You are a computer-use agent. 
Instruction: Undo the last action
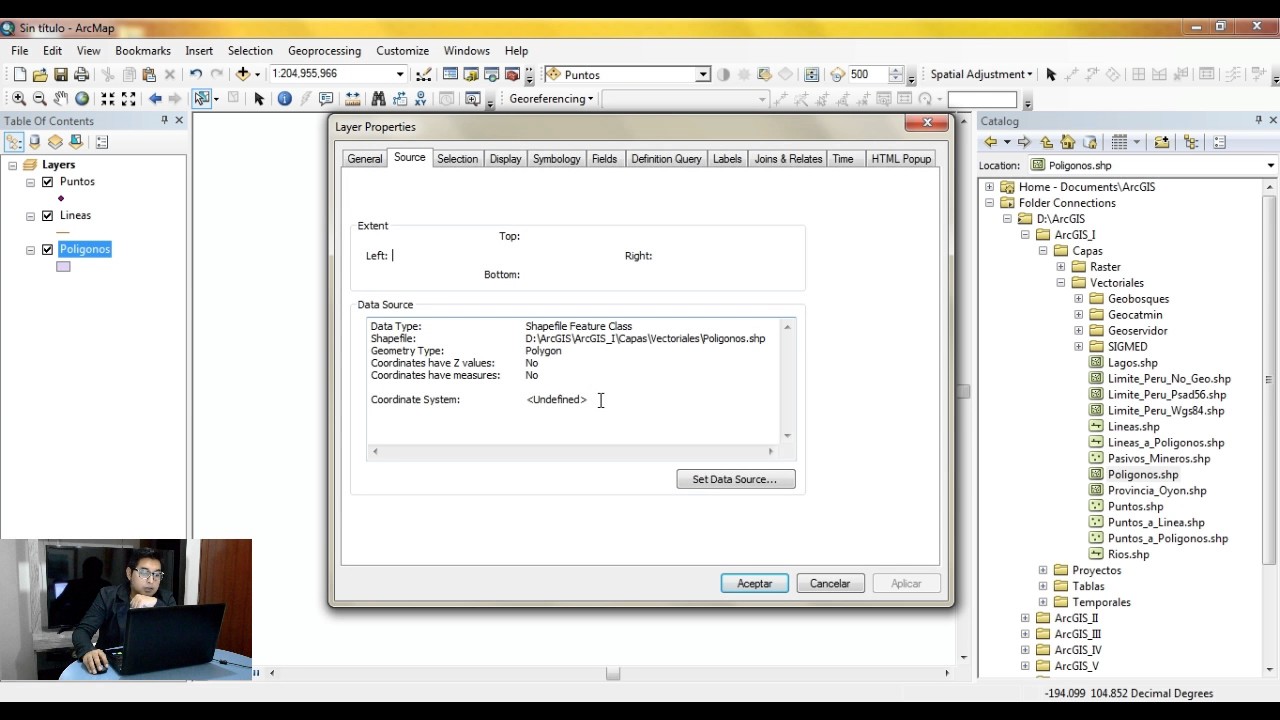pos(196,74)
